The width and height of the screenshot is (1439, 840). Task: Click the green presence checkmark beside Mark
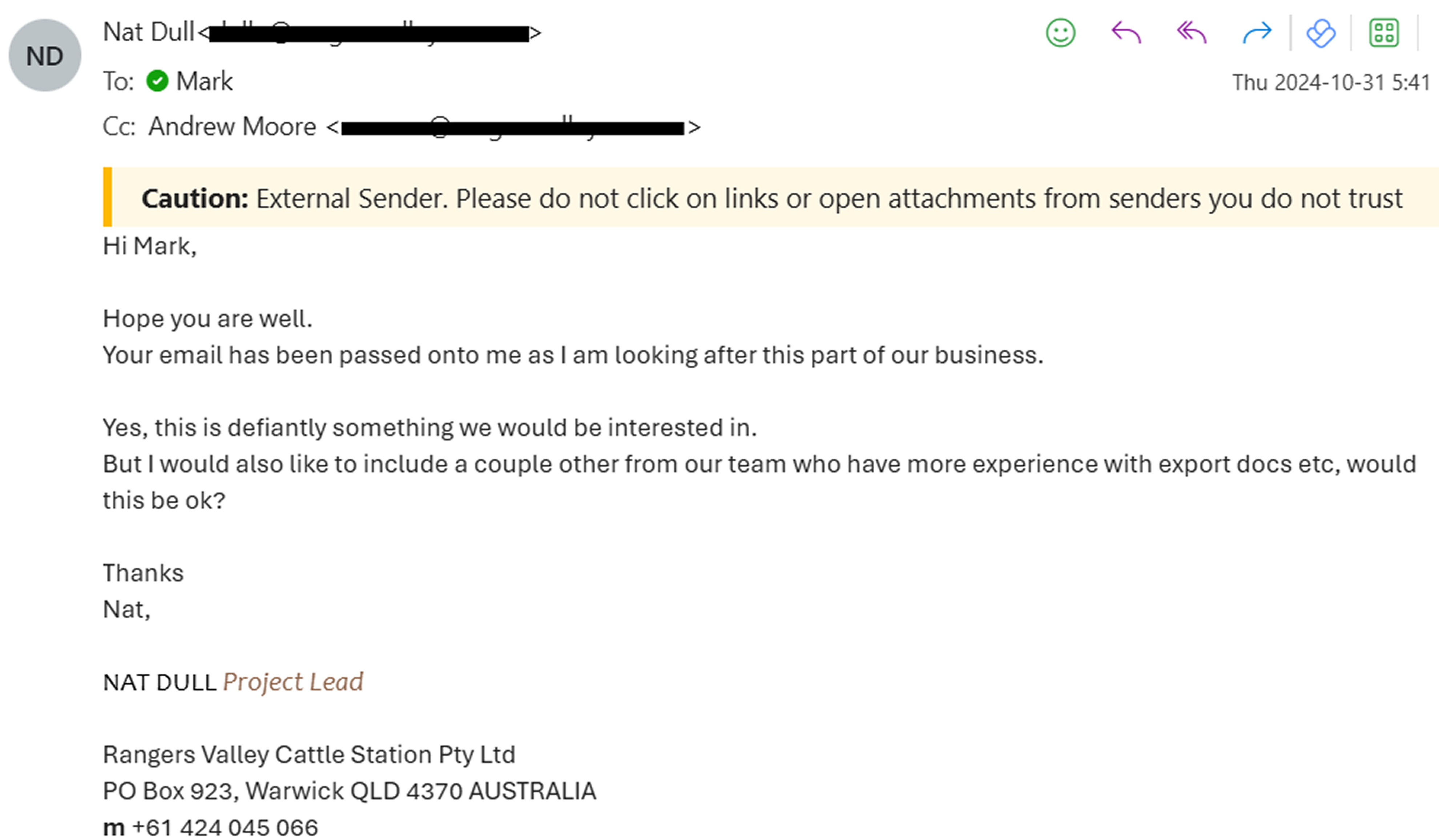[157, 81]
